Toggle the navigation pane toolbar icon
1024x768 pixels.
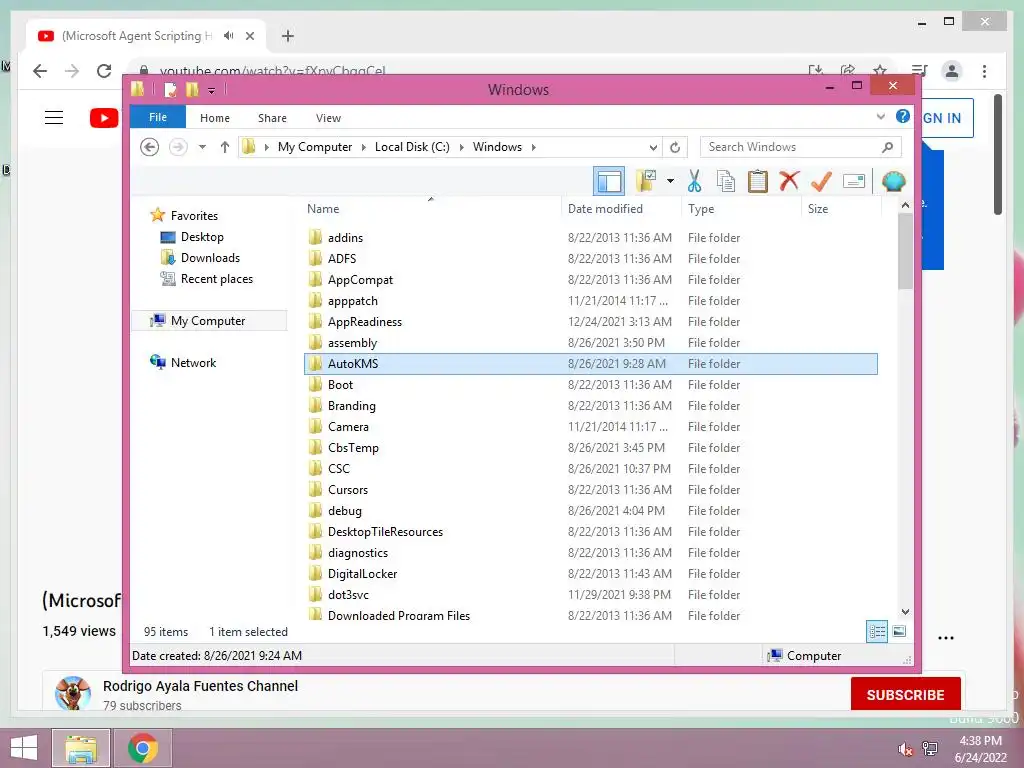pyautogui.click(x=609, y=182)
